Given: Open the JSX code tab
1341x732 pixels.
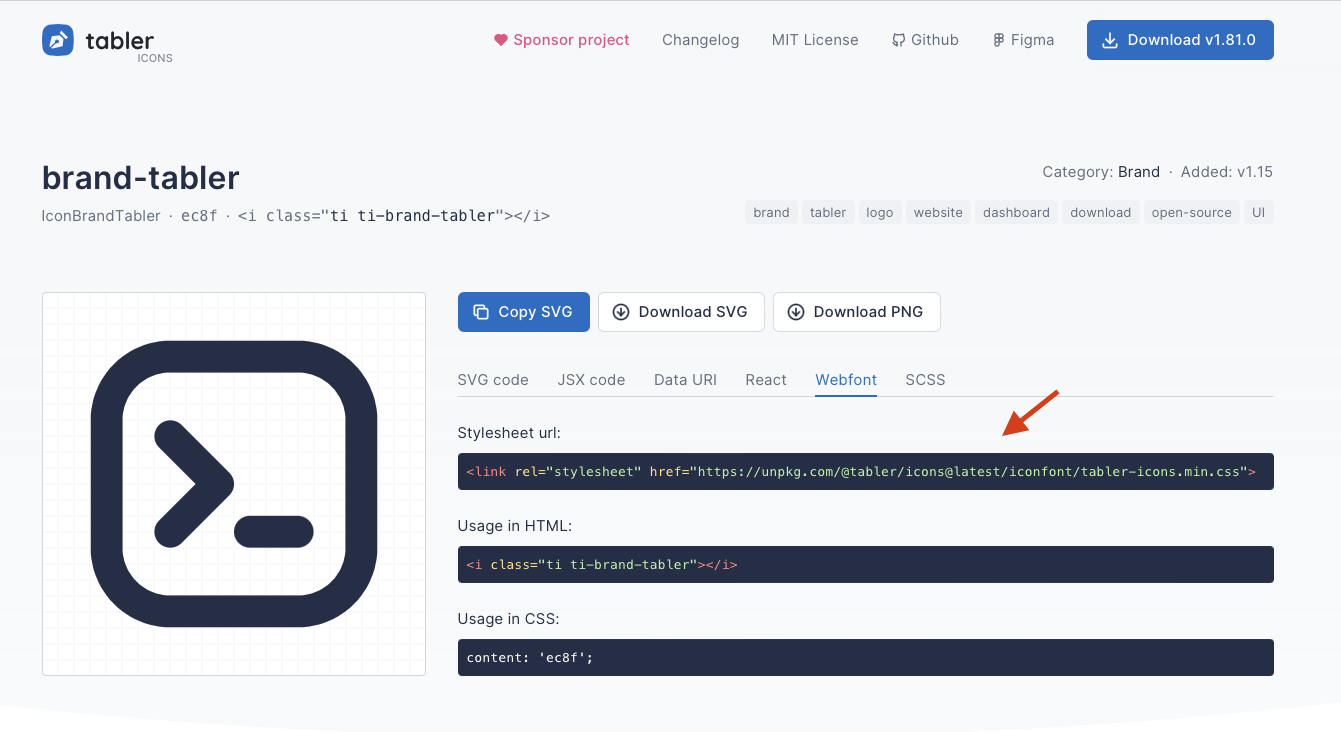Looking at the screenshot, I should 591,380.
